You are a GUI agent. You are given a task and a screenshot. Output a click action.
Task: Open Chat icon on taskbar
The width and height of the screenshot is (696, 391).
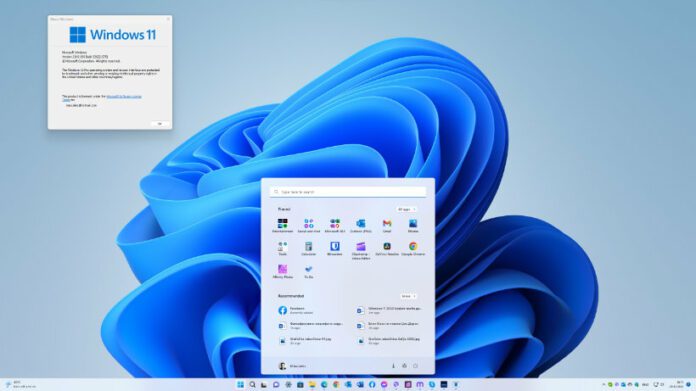coord(276,384)
